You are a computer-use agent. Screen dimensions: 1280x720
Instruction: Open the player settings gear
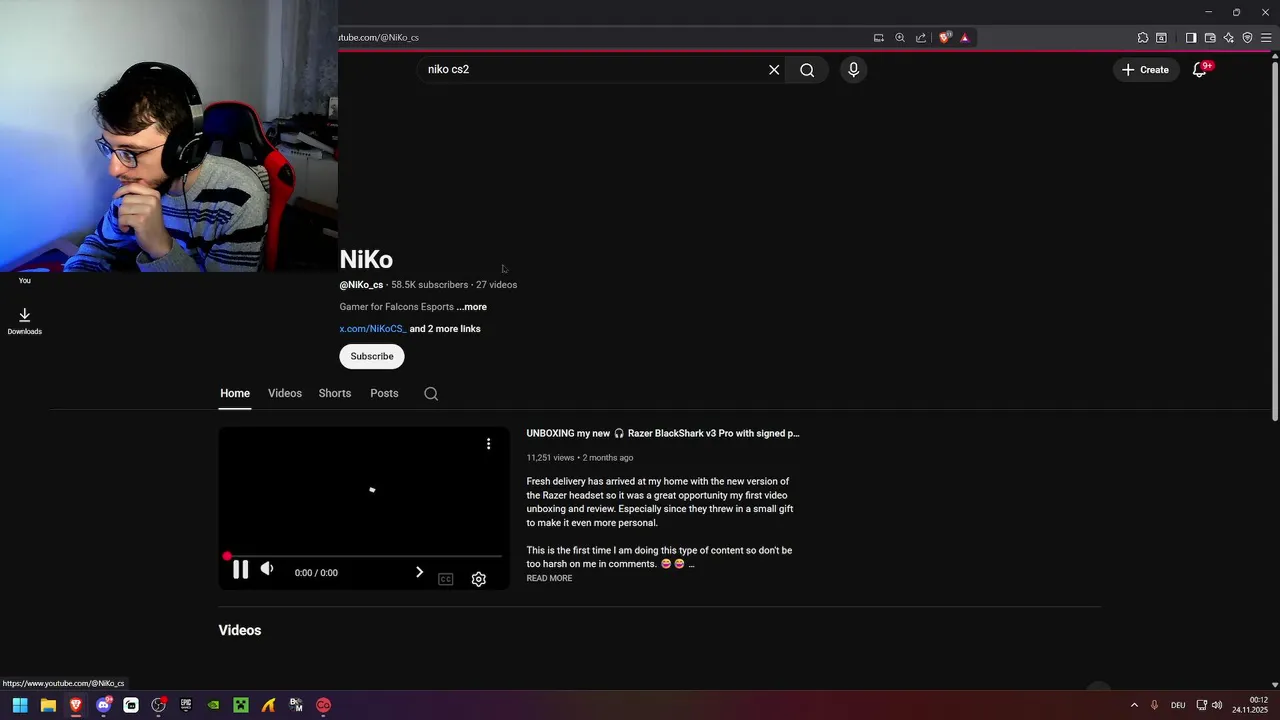[479, 579]
